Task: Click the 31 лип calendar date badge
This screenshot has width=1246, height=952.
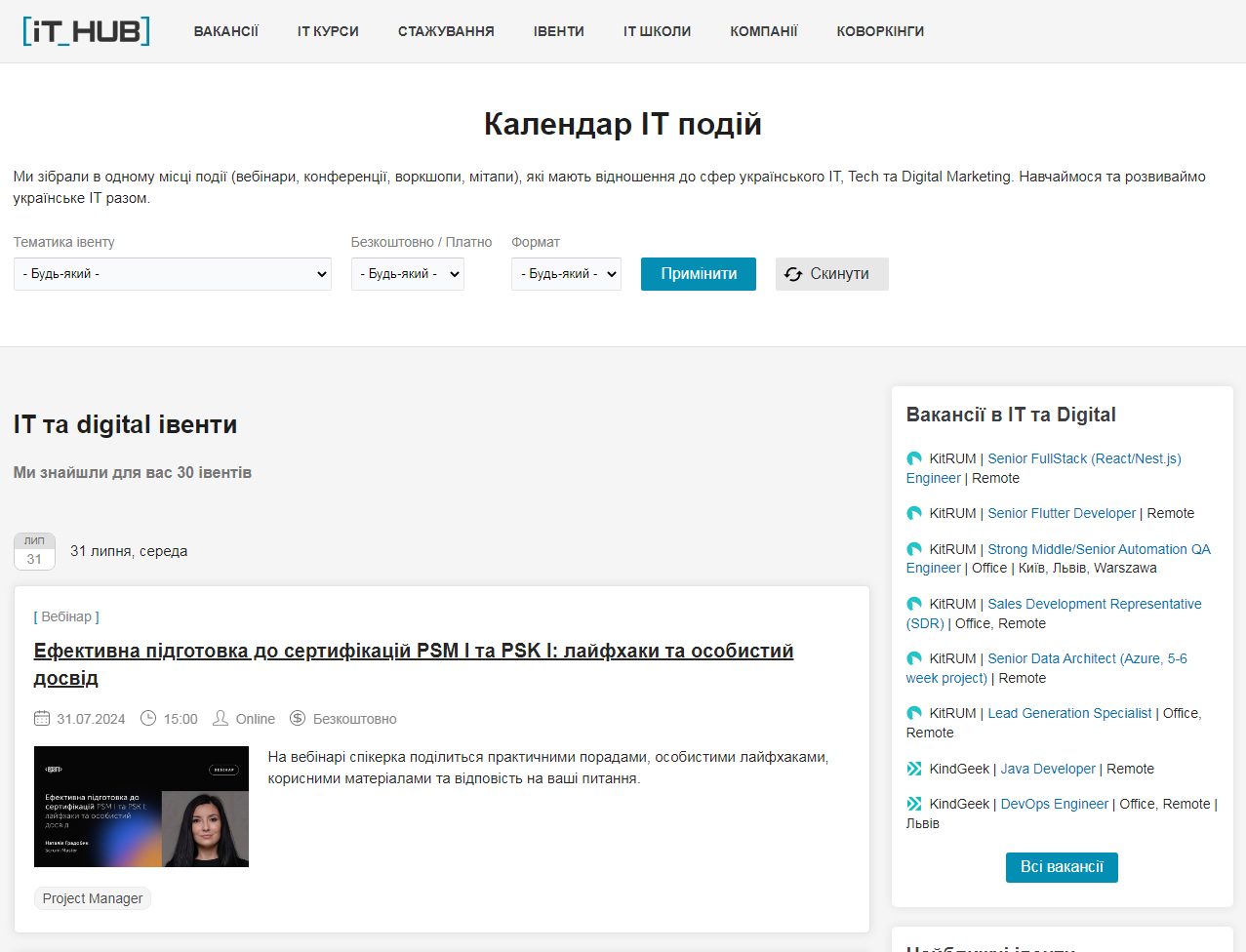Action: tap(34, 551)
